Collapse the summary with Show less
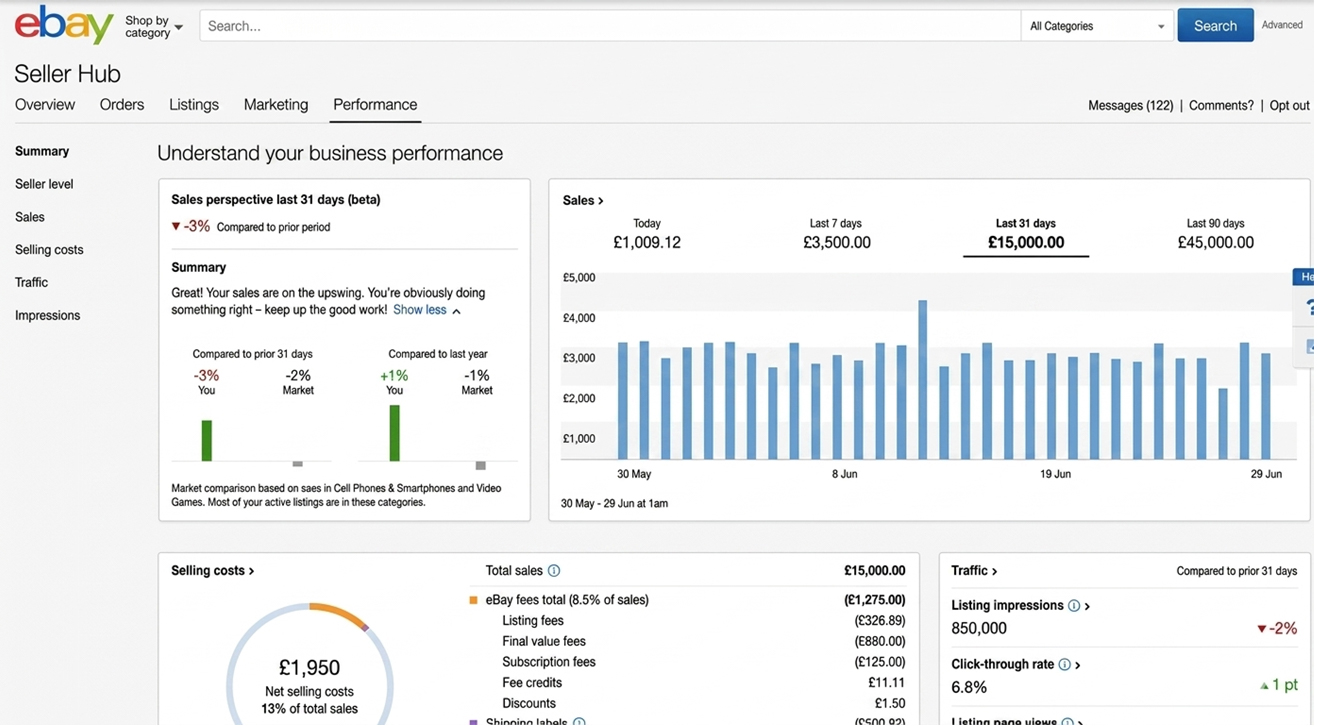This screenshot has height=726, width=1317. point(427,310)
